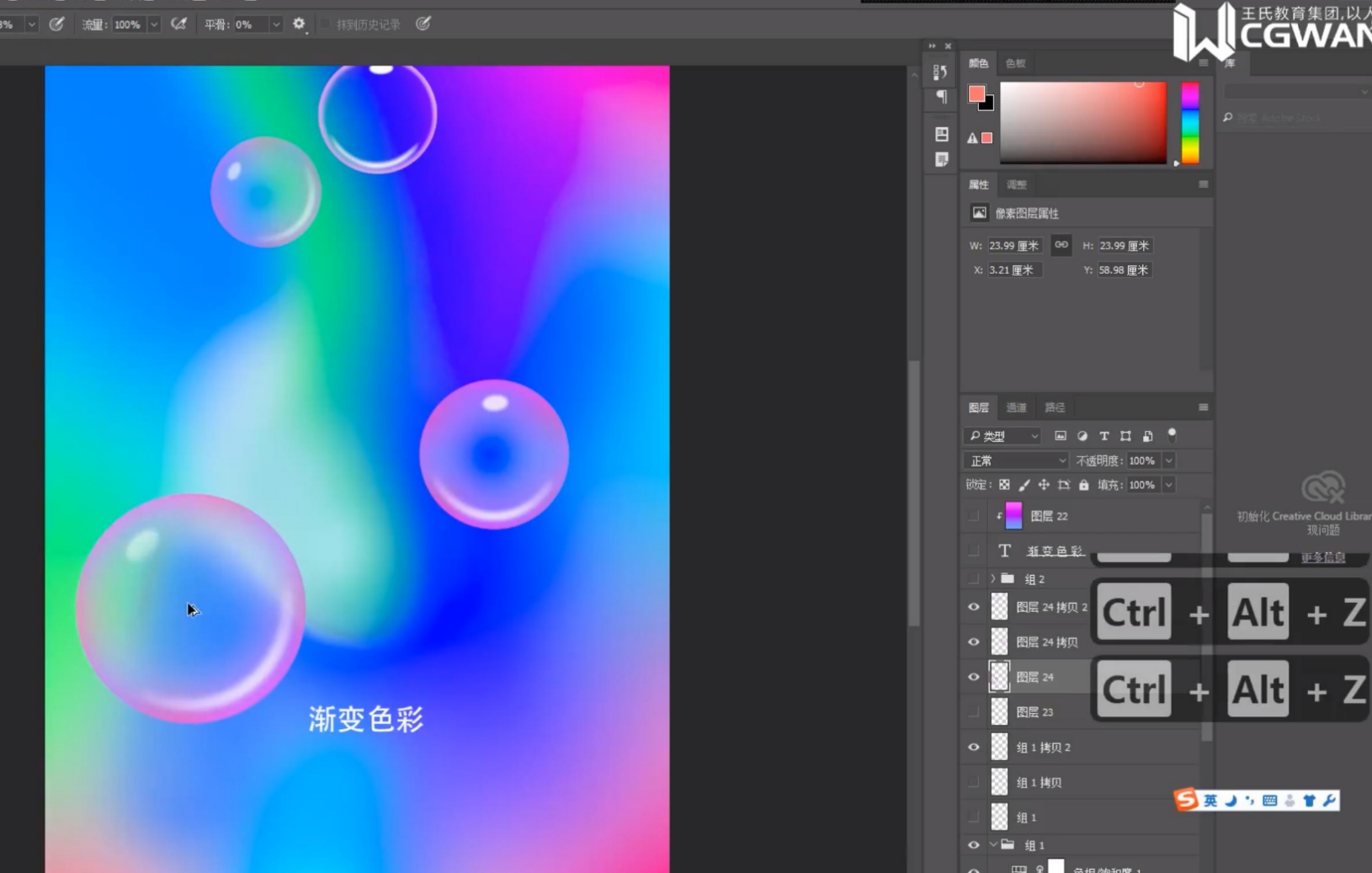Open the 平滑 smoothing dropdown arrow
This screenshot has height=873, width=1372.
[x=275, y=24]
